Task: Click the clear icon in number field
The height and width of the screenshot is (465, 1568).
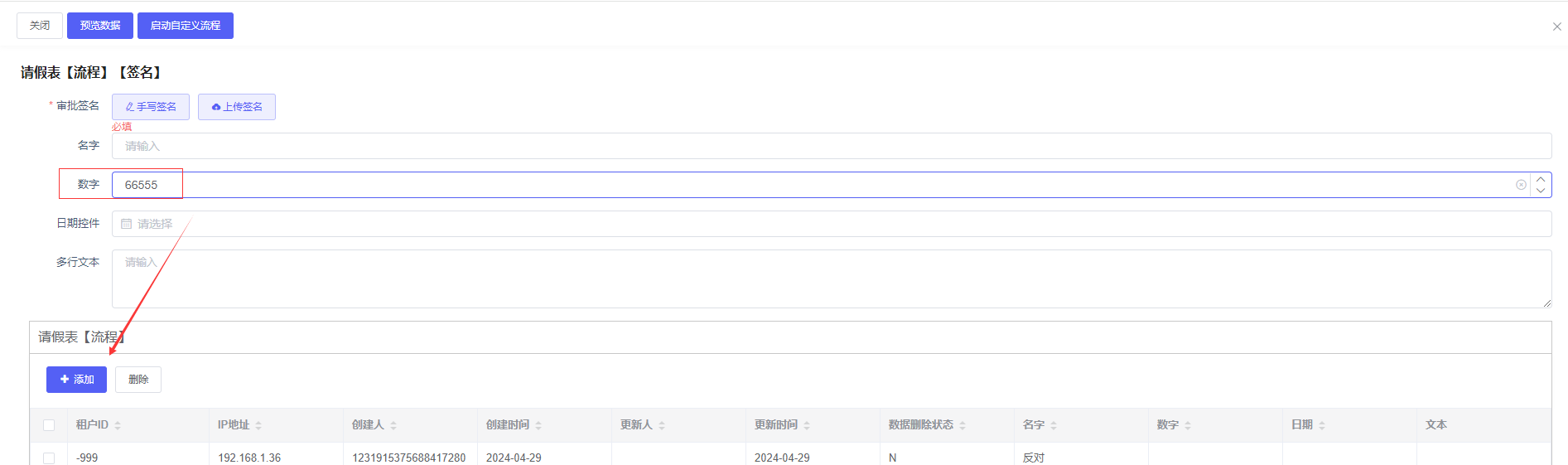Action: 1521,185
